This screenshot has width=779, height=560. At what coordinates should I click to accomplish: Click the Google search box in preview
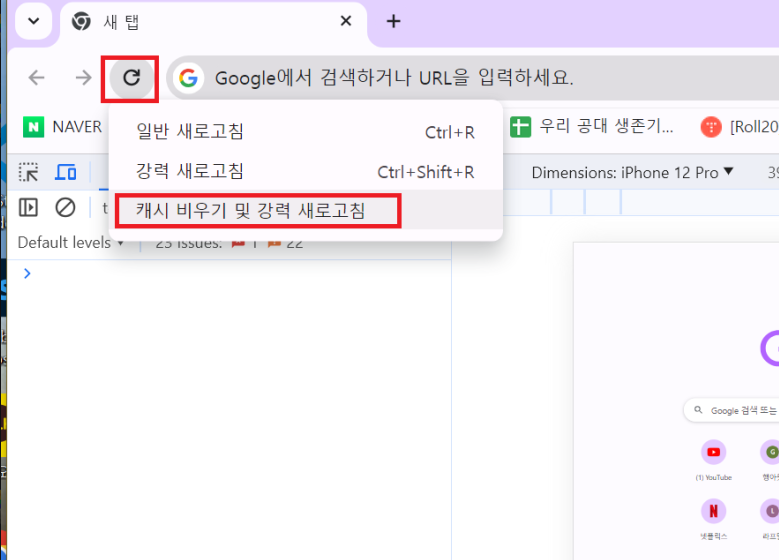(731, 410)
